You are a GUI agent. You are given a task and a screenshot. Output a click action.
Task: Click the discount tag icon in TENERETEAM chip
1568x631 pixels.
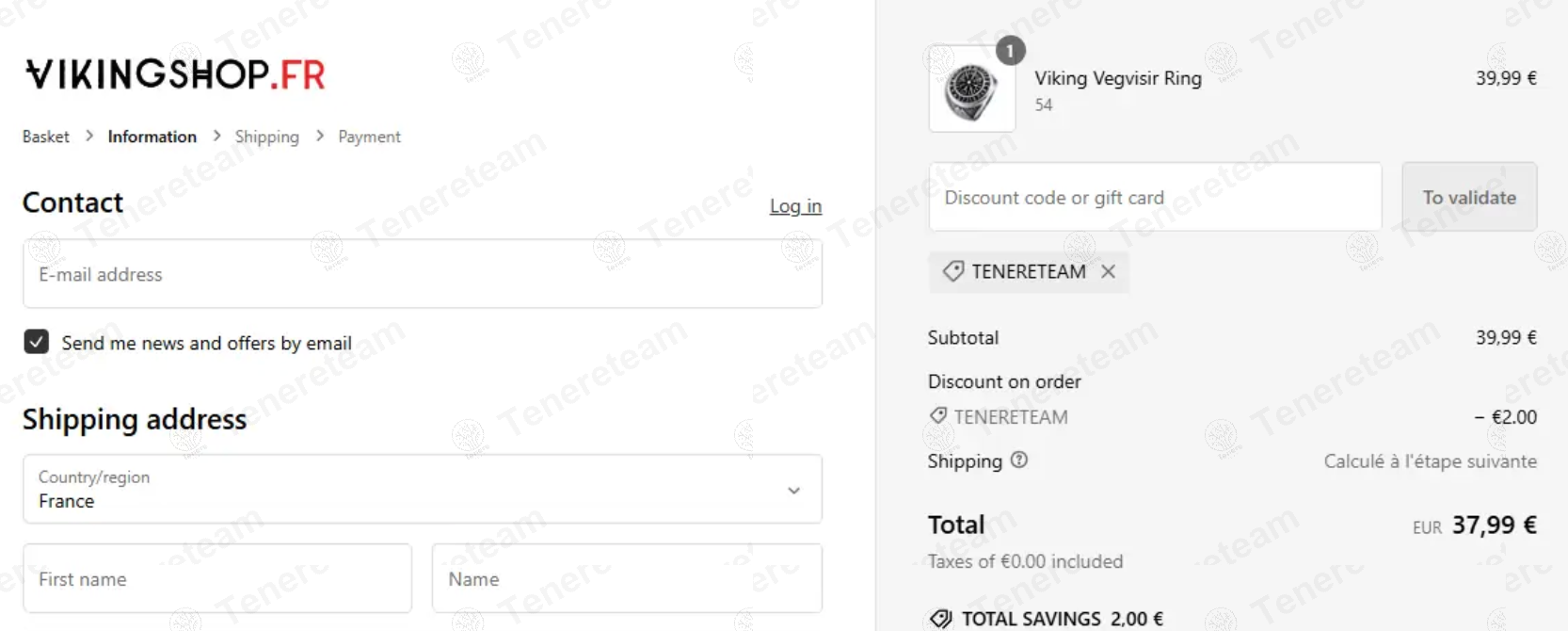953,272
